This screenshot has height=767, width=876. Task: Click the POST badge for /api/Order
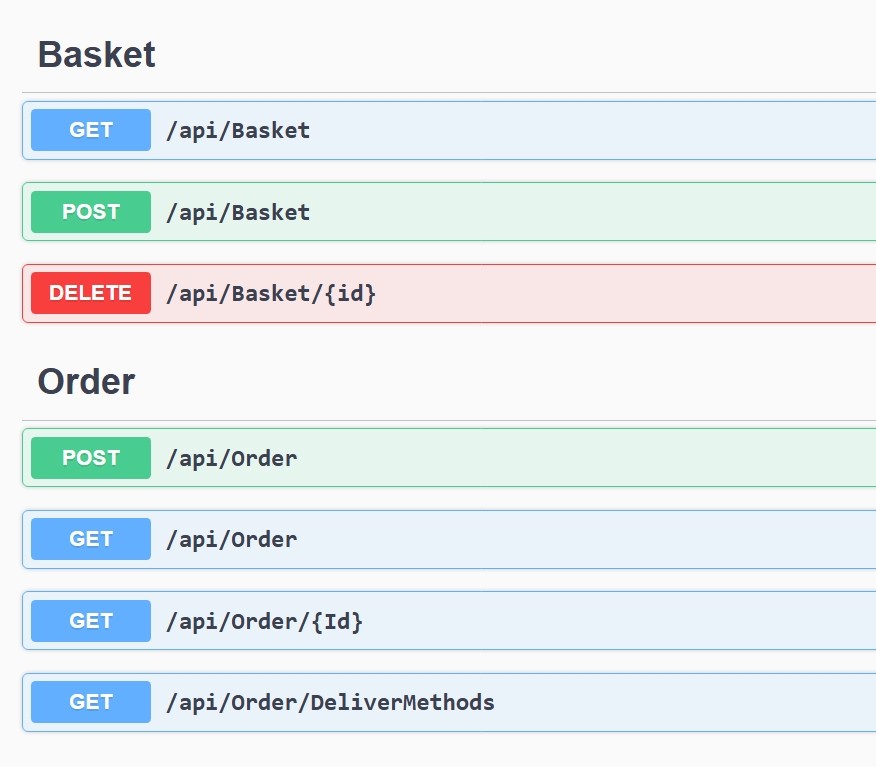pos(91,458)
